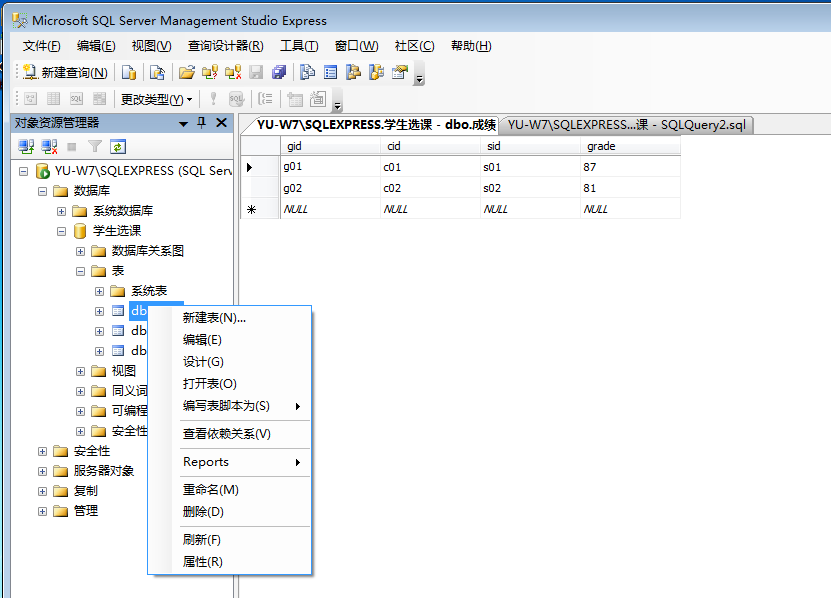This screenshot has height=598, width=831.
Task: Click the registered servers icon
Action: [307, 72]
